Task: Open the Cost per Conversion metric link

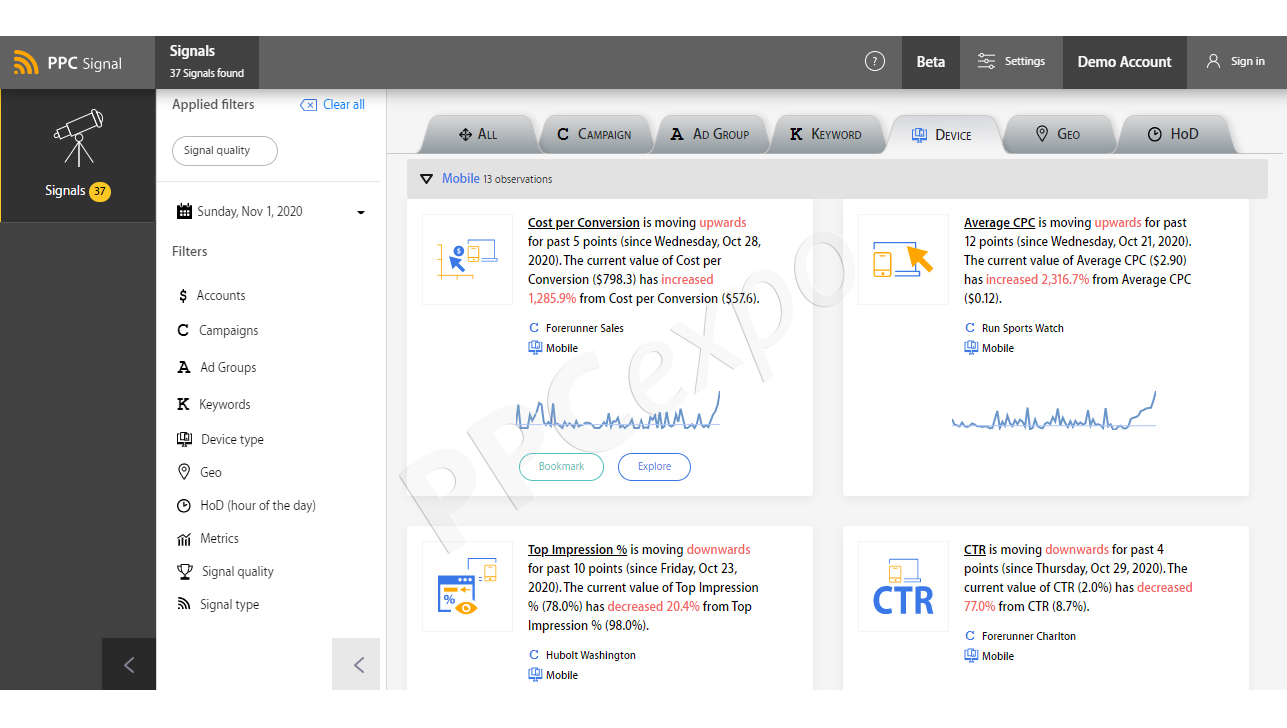Action: pos(584,223)
